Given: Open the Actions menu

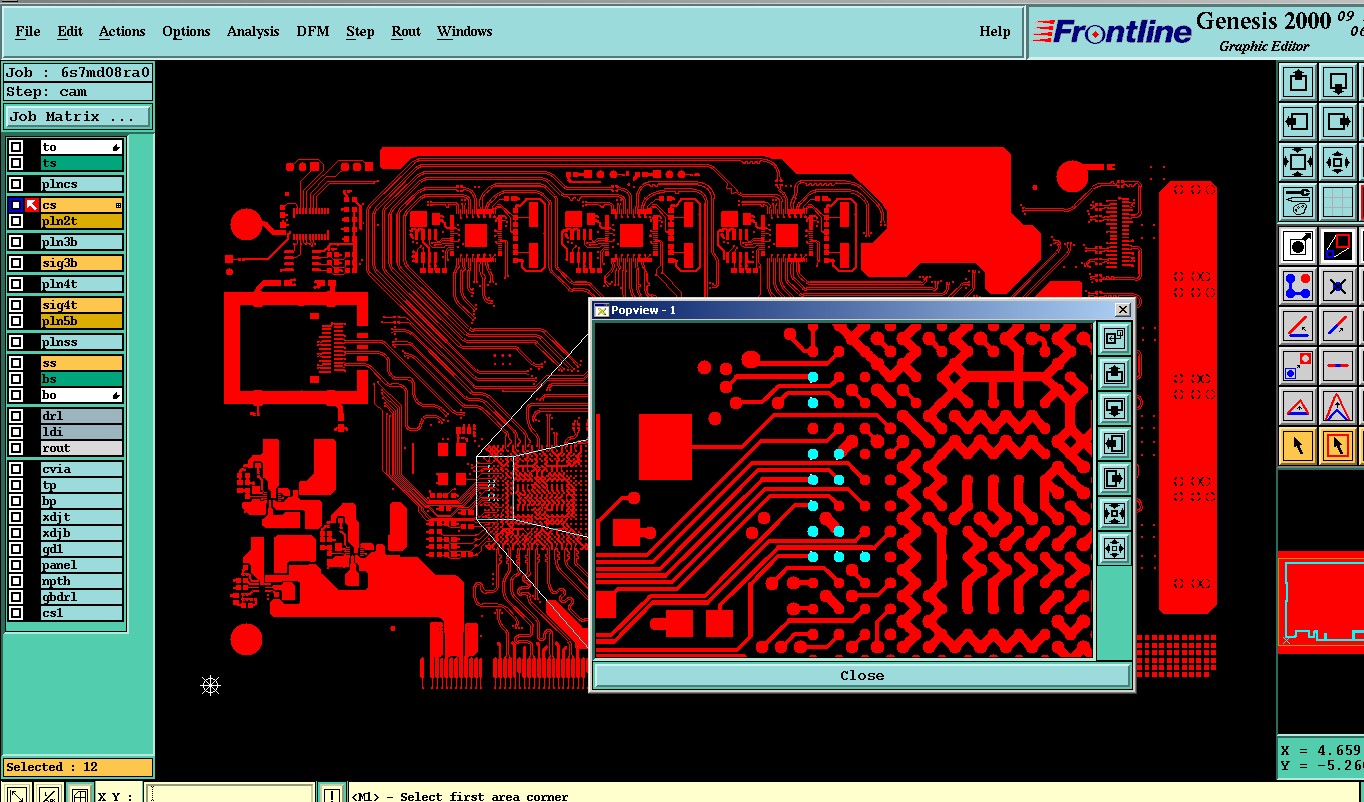Looking at the screenshot, I should click(x=122, y=31).
